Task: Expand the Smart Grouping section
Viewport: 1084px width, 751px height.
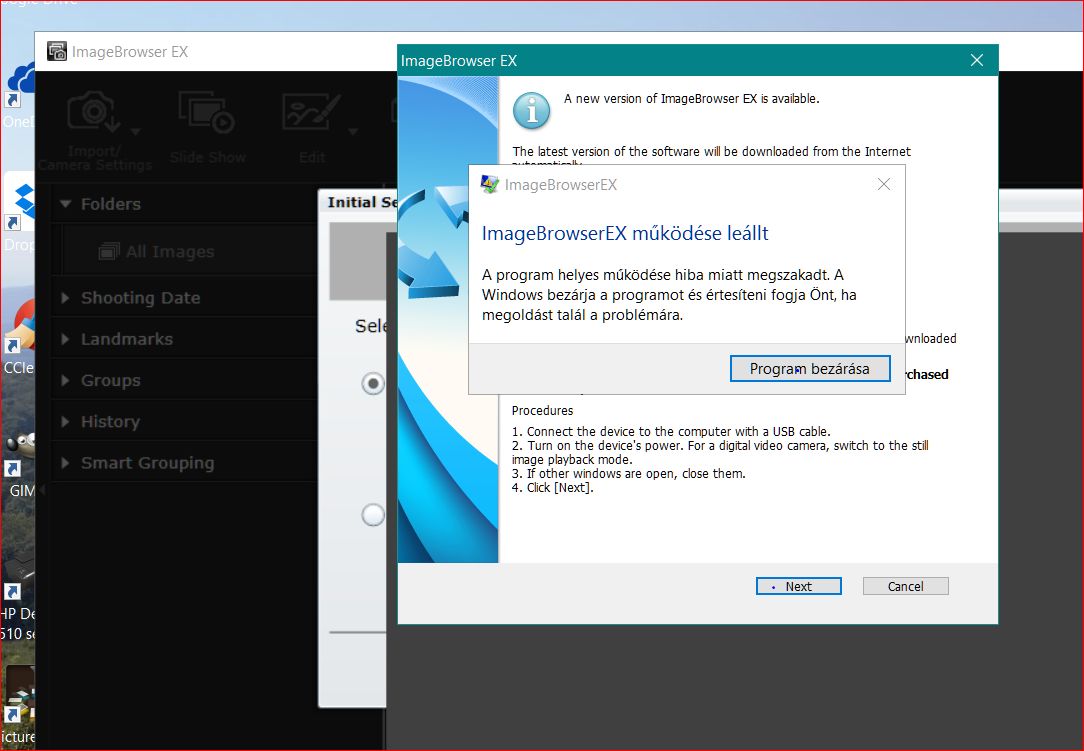Action: 65,463
